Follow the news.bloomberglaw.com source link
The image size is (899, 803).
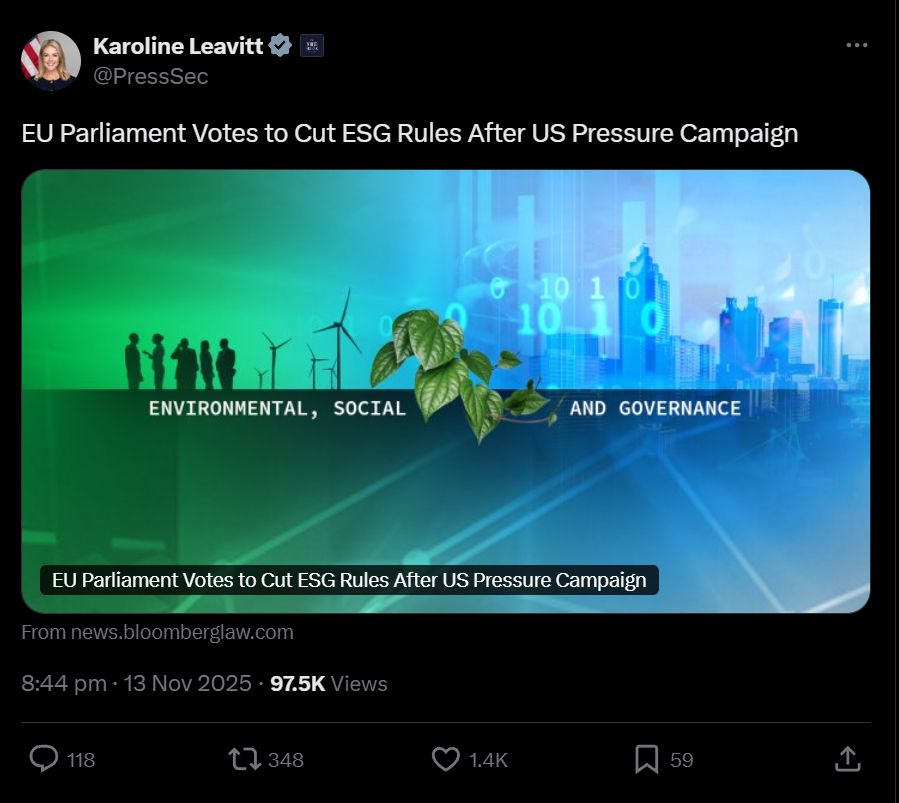(x=157, y=631)
